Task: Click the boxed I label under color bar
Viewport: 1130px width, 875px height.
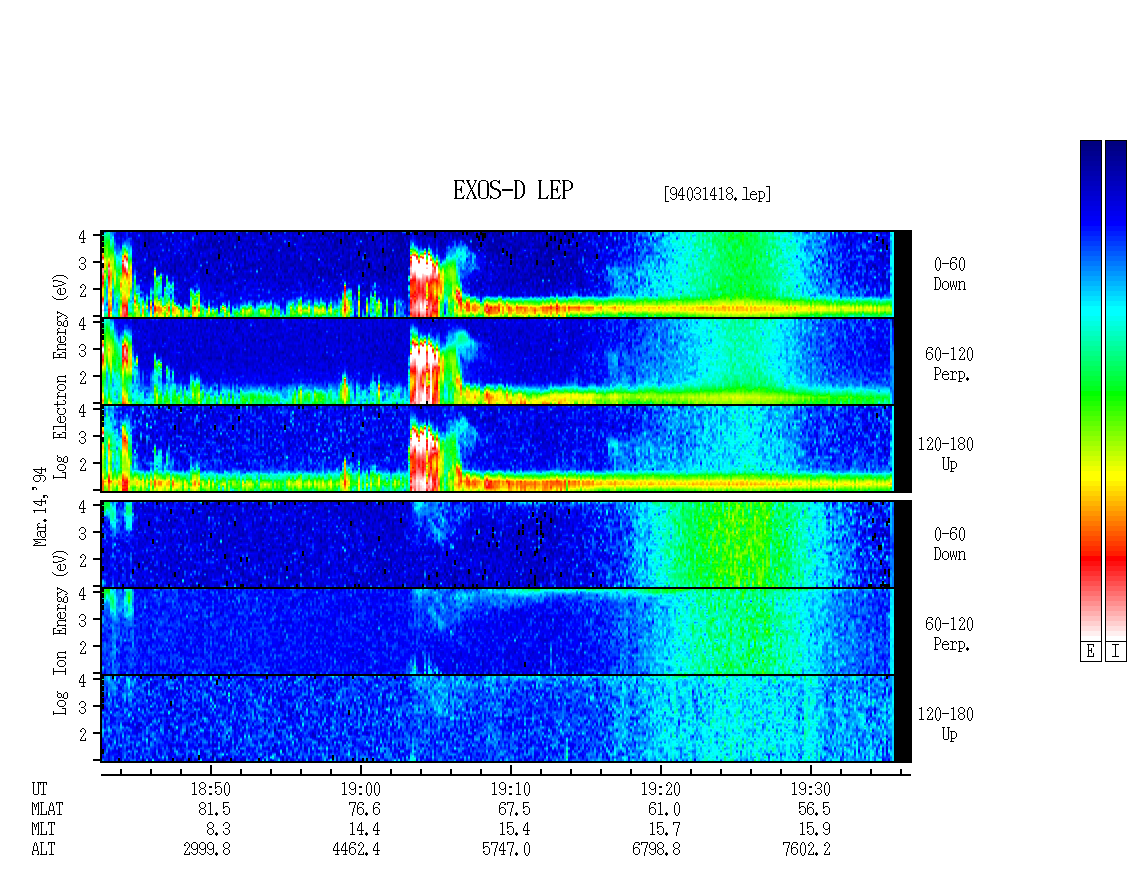Action: pyautogui.click(x=1116, y=652)
